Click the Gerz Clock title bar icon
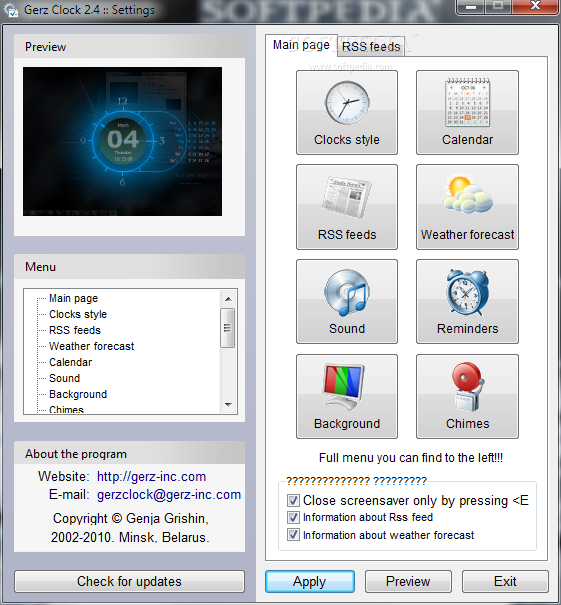 (10, 10)
